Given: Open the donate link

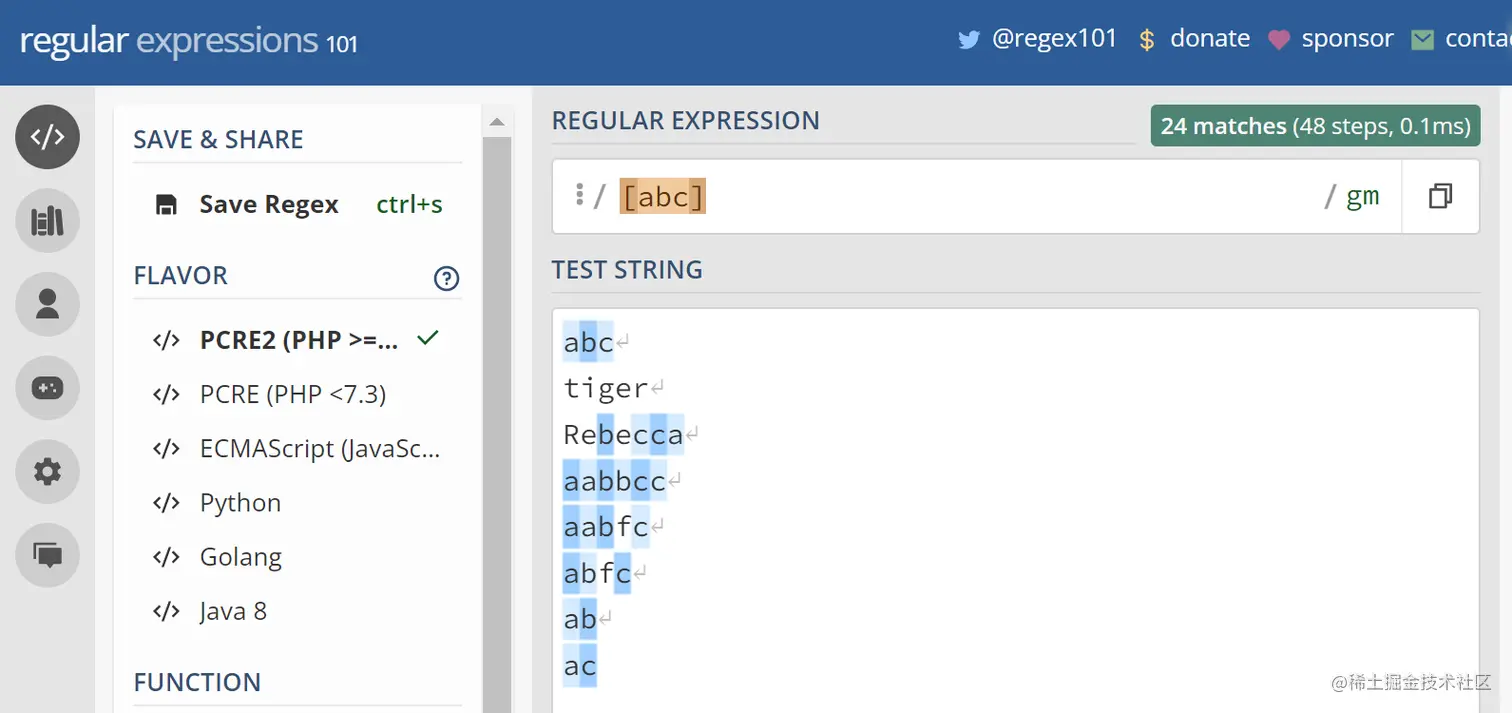Looking at the screenshot, I should pos(1195,39).
